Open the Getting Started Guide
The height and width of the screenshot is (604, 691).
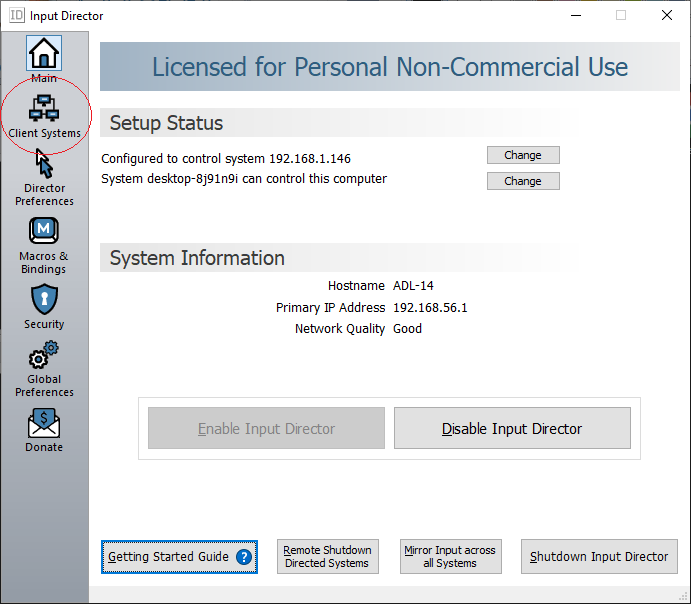click(179, 557)
